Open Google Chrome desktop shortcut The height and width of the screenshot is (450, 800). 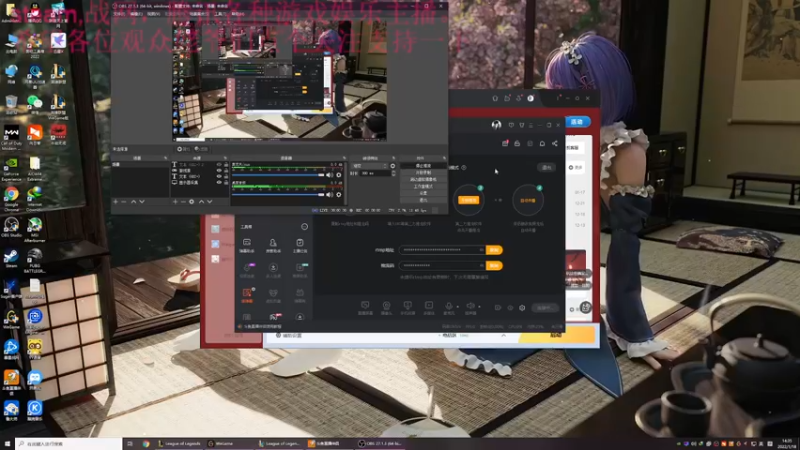click(11, 196)
